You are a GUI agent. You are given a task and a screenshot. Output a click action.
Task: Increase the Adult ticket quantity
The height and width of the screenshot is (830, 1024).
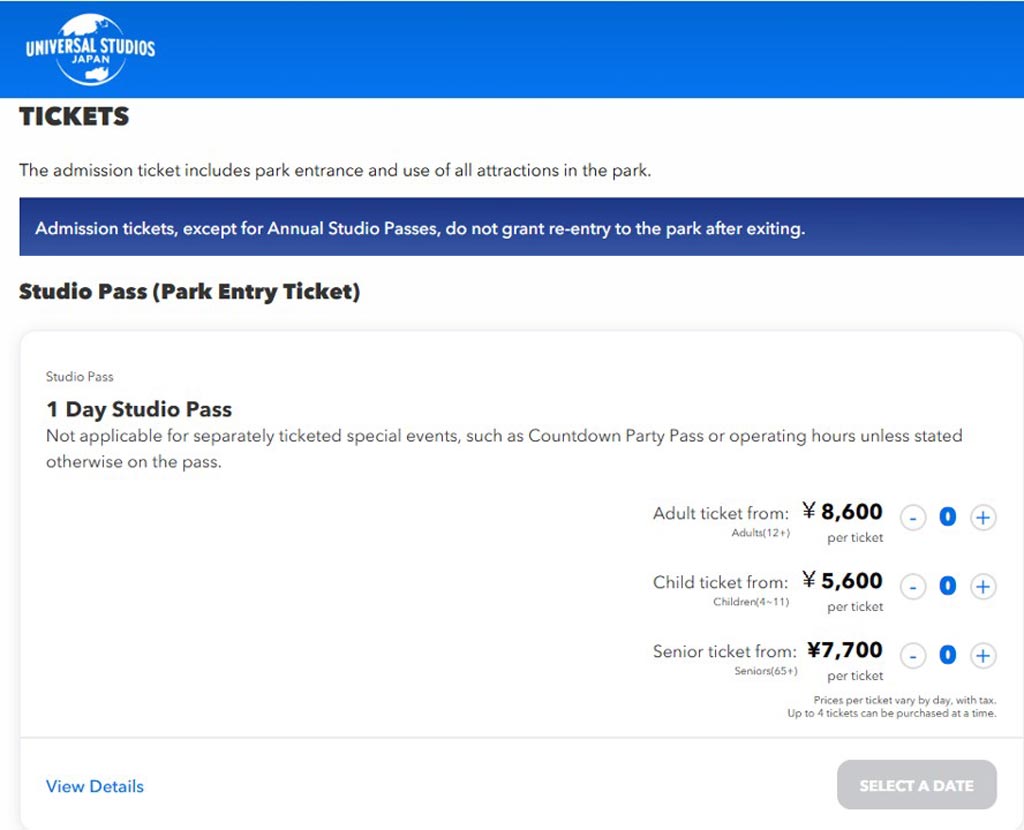[982, 518]
